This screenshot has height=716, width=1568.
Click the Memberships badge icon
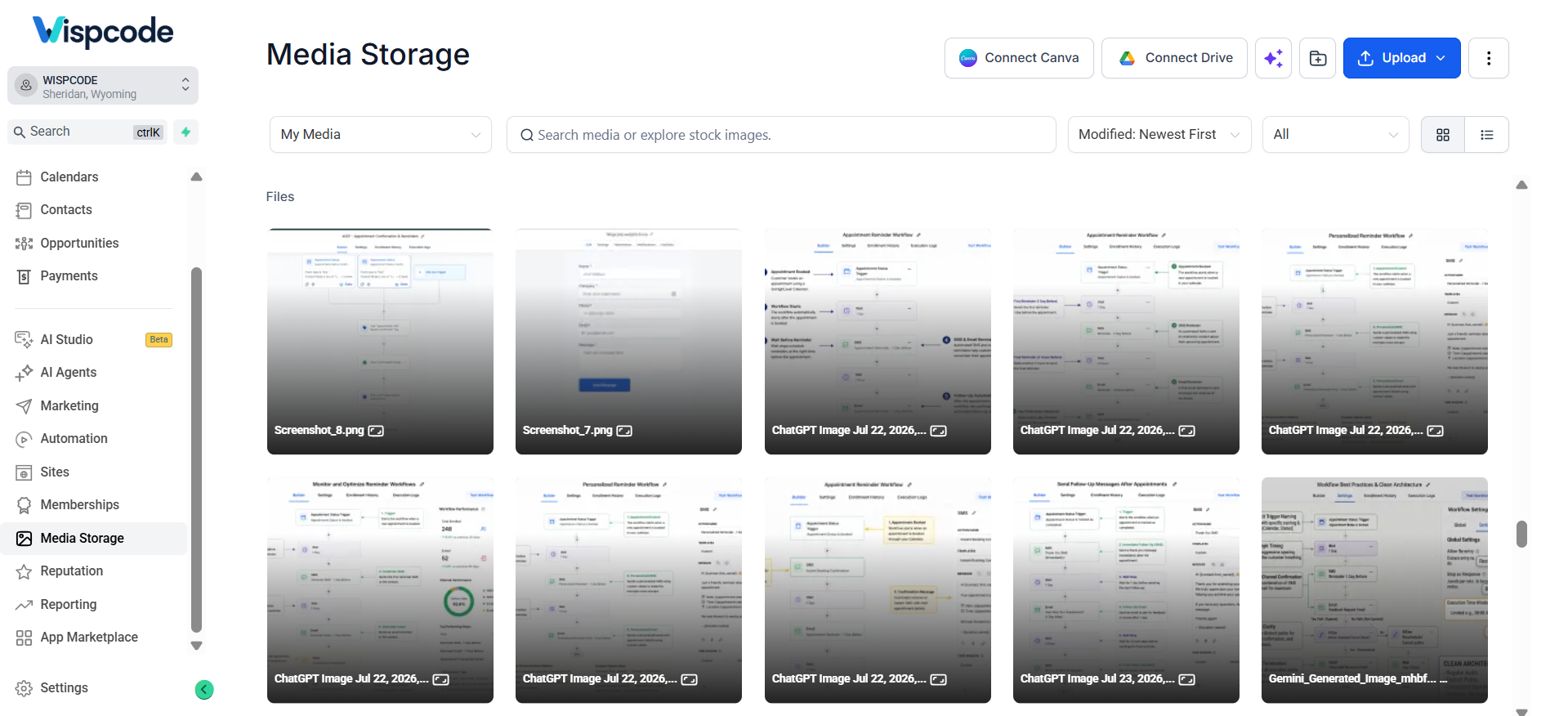click(x=24, y=505)
